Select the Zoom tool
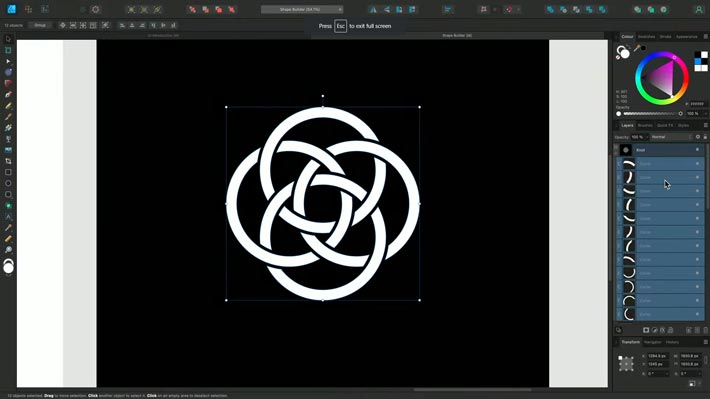Screen dimensions: 710x399 pyautogui.click(x=8, y=250)
